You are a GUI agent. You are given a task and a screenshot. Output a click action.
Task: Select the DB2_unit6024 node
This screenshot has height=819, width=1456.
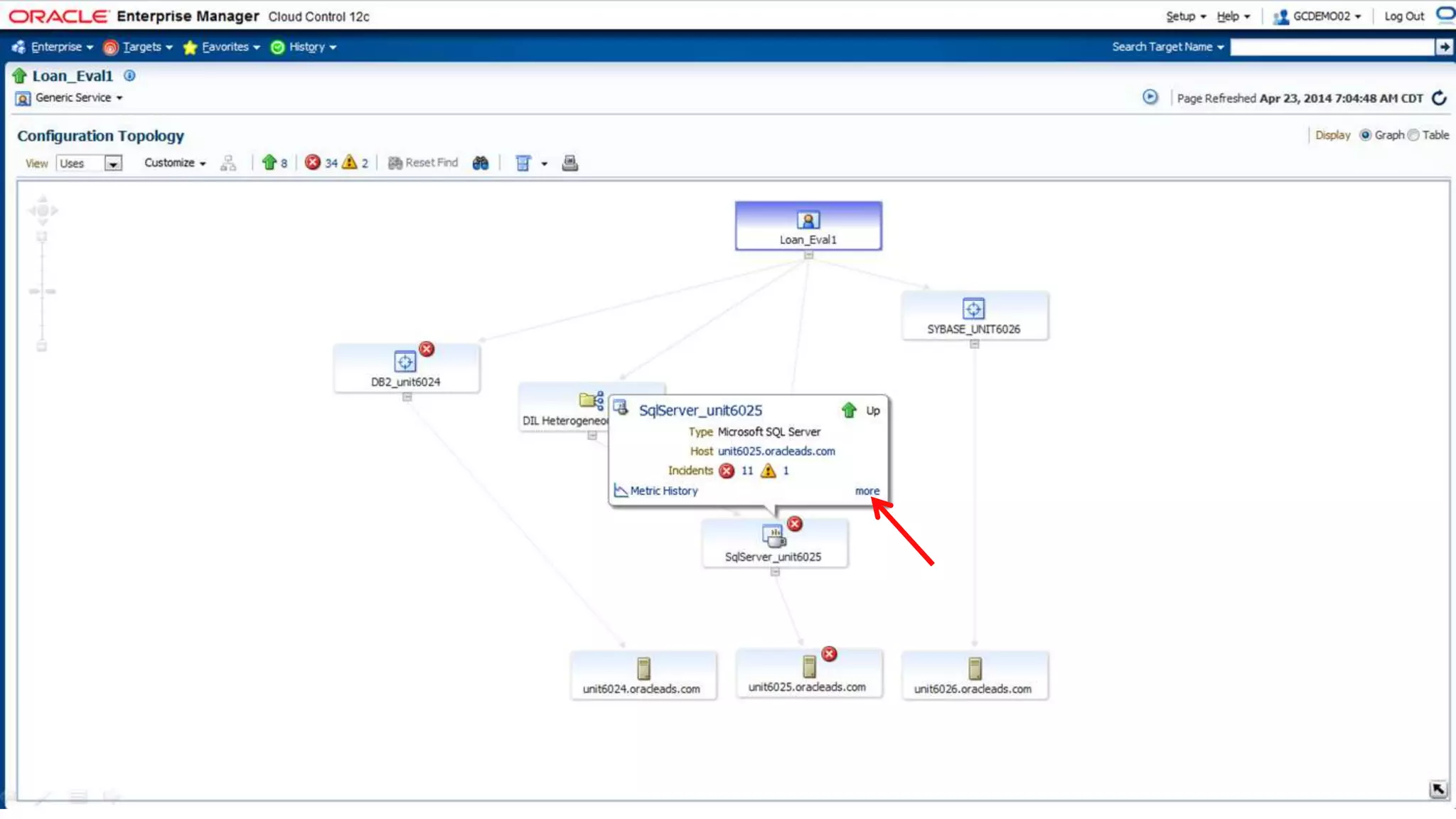point(406,368)
